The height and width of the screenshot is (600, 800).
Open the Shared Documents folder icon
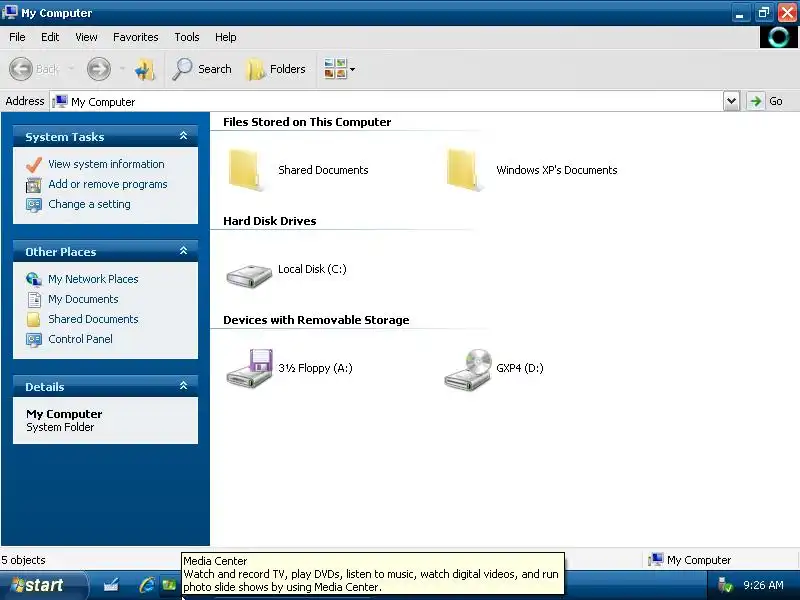coord(244,170)
